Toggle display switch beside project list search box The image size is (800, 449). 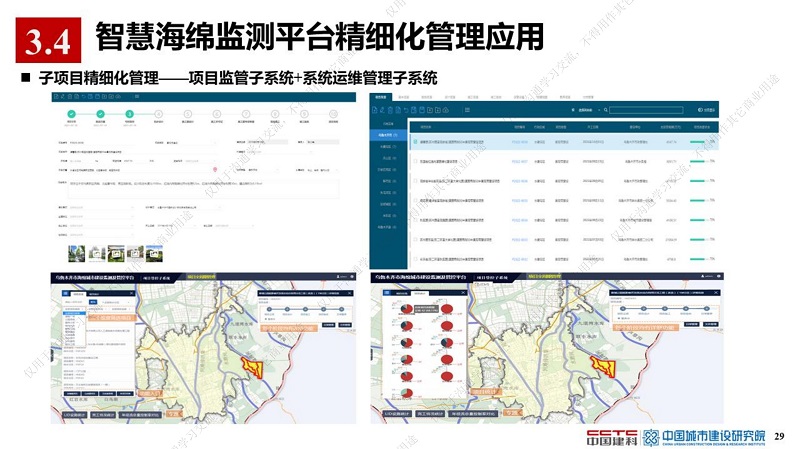(x=700, y=110)
